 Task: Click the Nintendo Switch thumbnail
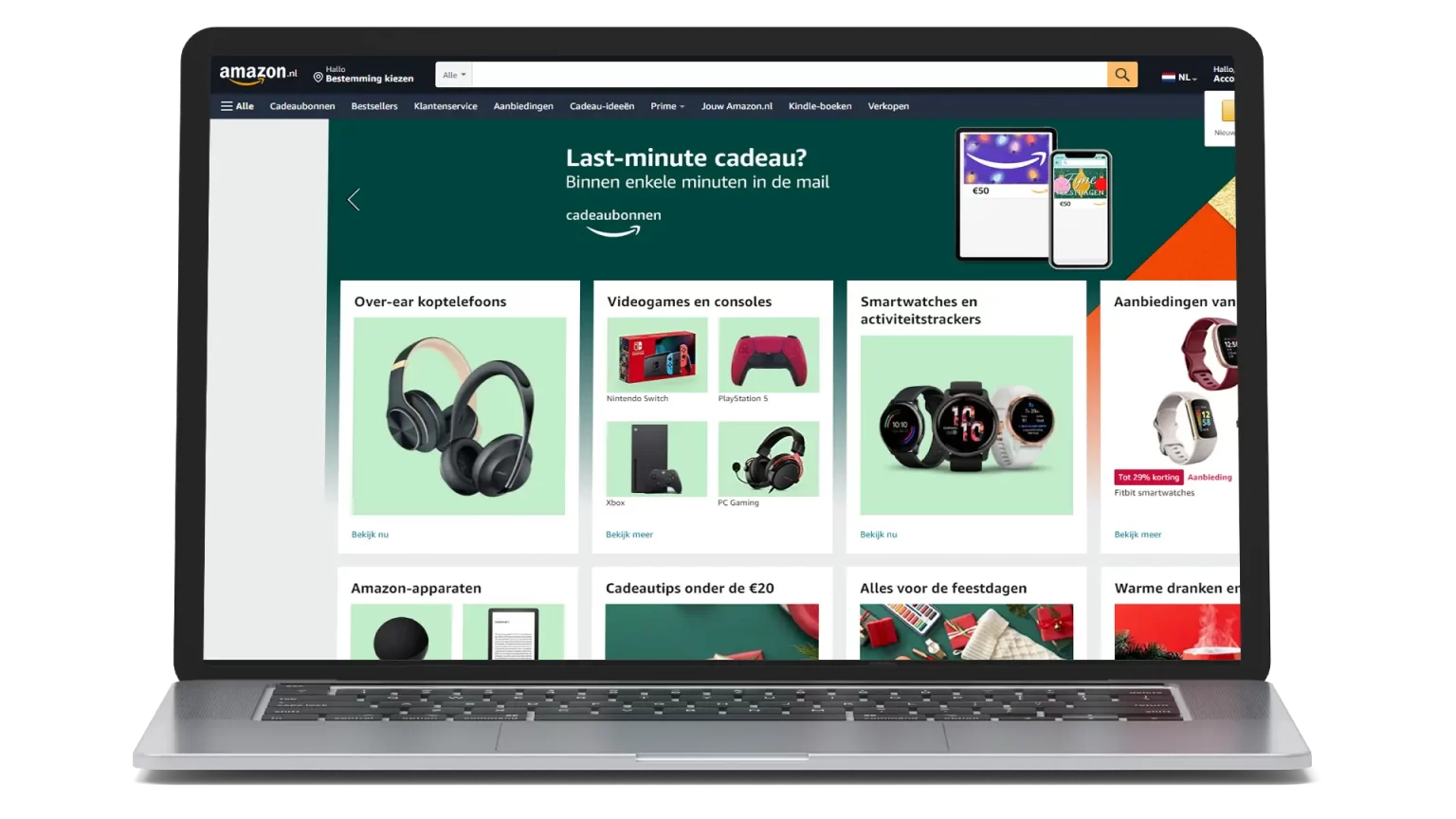[657, 355]
